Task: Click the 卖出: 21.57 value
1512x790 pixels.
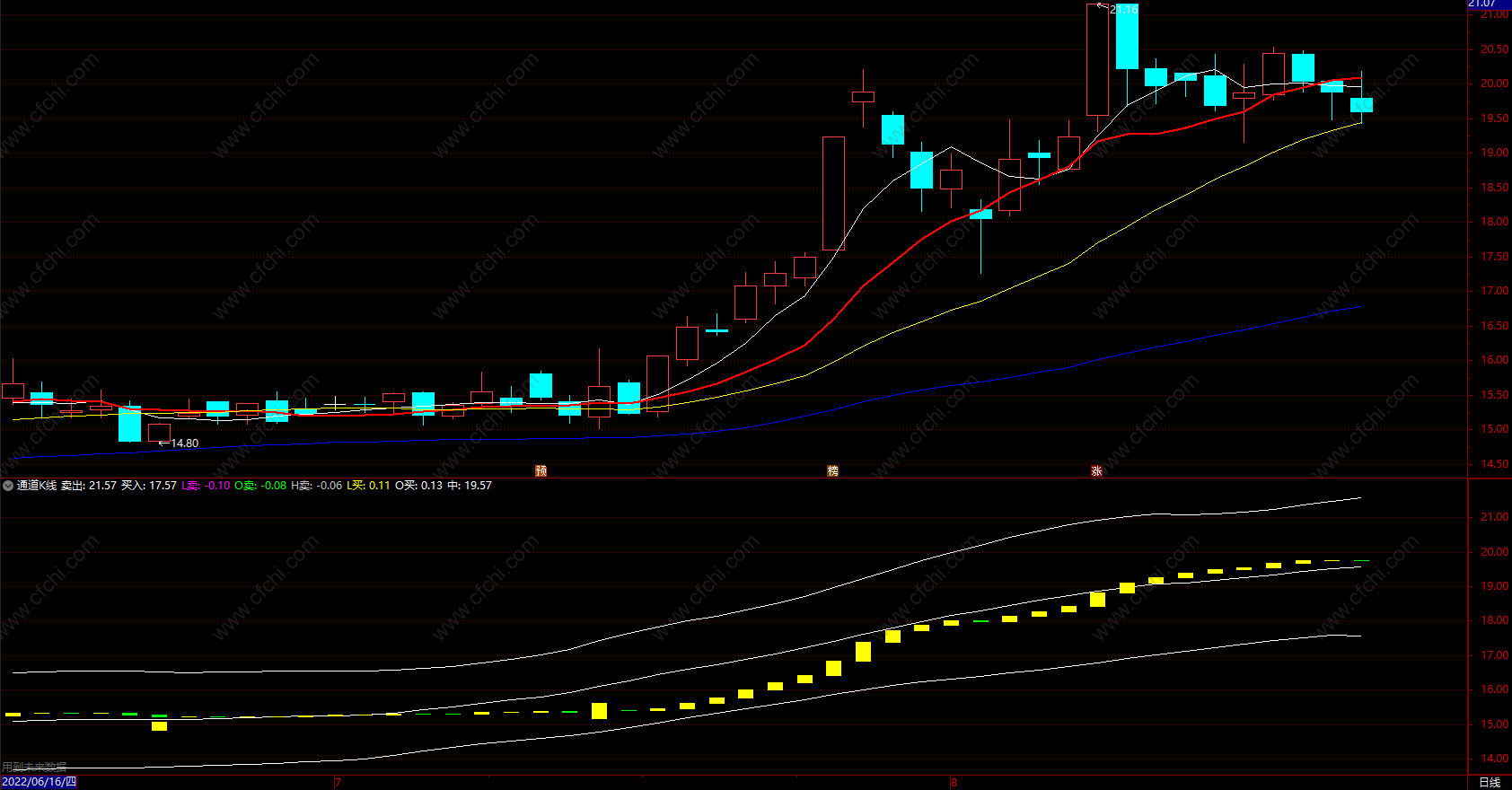Action: point(89,486)
